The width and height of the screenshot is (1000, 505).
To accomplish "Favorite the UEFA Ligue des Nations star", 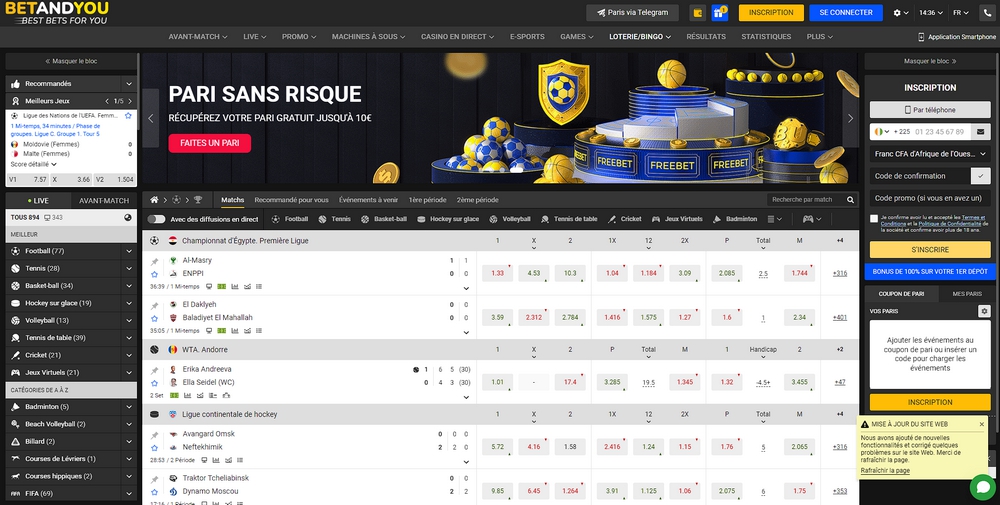I will coord(128,116).
